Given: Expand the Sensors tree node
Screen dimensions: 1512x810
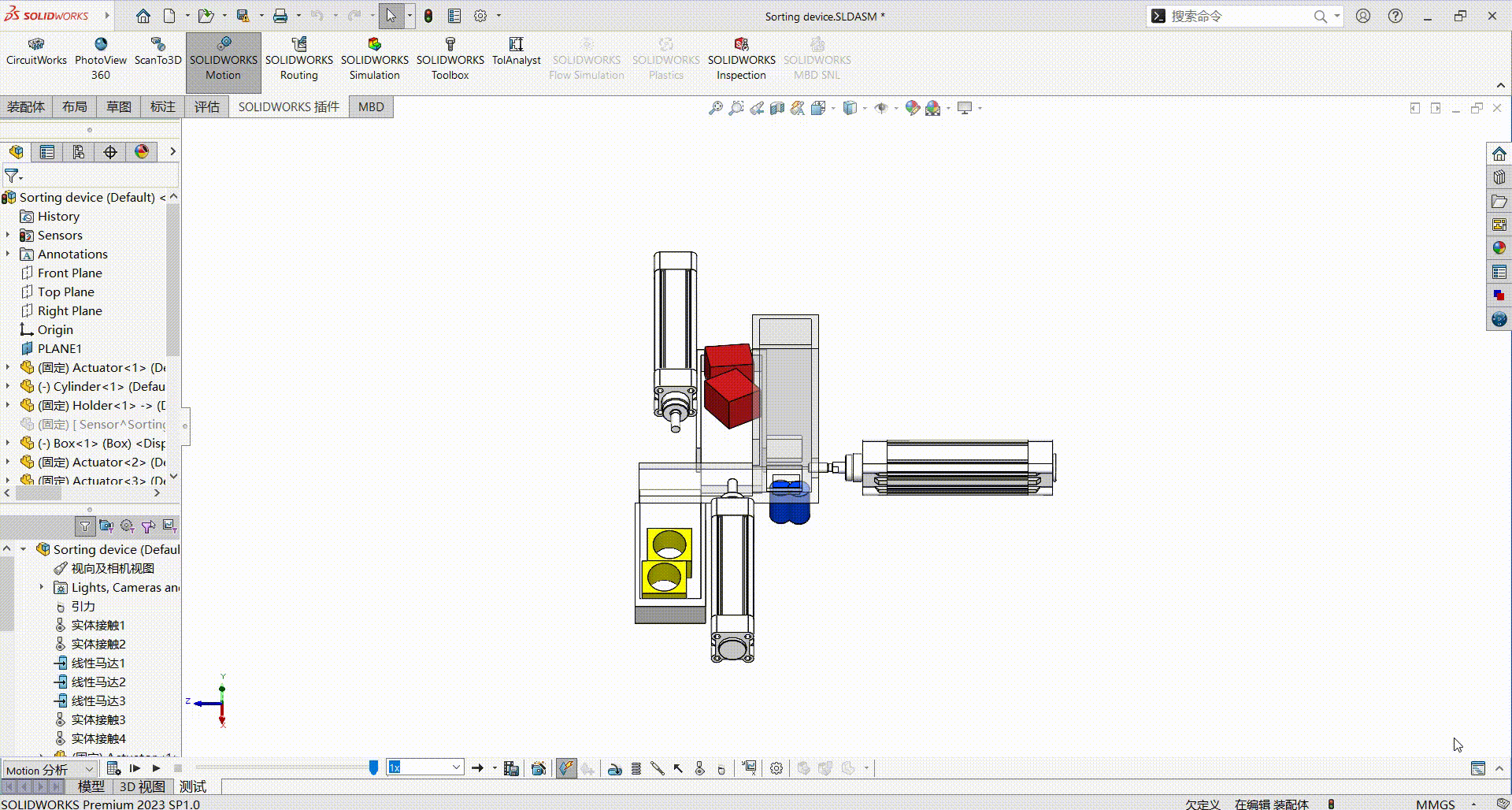Looking at the screenshot, I should pos(8,235).
